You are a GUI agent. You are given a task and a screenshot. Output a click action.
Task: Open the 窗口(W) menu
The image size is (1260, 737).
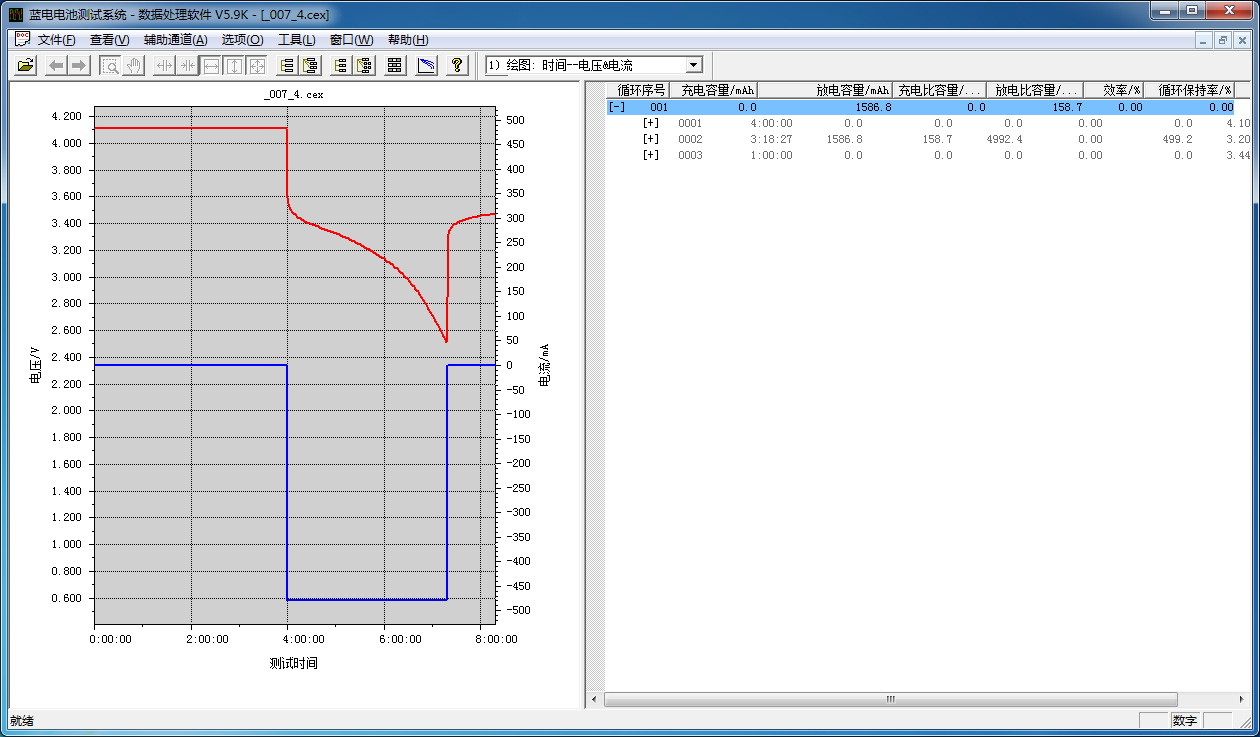click(351, 40)
